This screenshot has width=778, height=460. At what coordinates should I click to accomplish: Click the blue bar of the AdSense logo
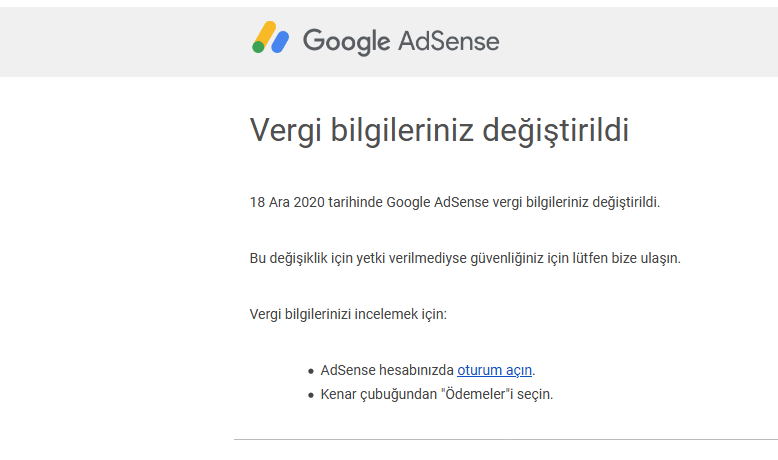click(x=280, y=42)
